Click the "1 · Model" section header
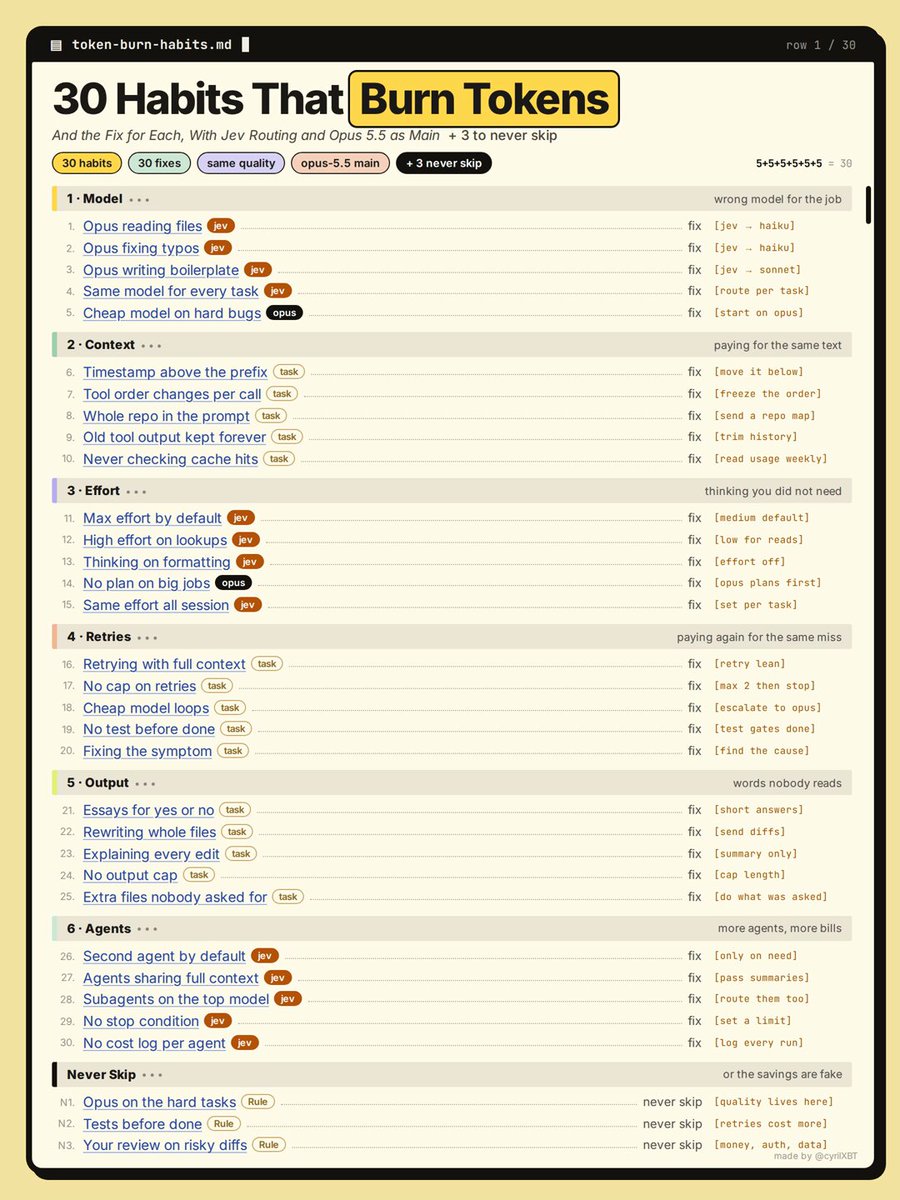Image resolution: width=900 pixels, height=1200 pixels. tap(452, 199)
